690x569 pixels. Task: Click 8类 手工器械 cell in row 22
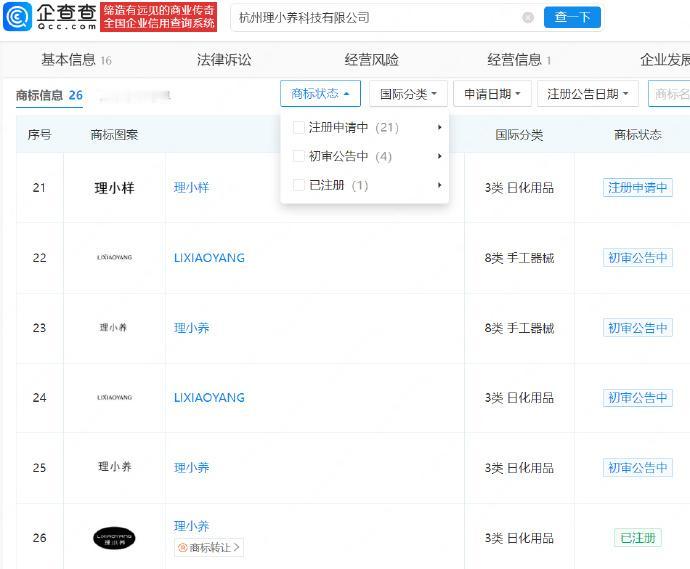click(519, 258)
